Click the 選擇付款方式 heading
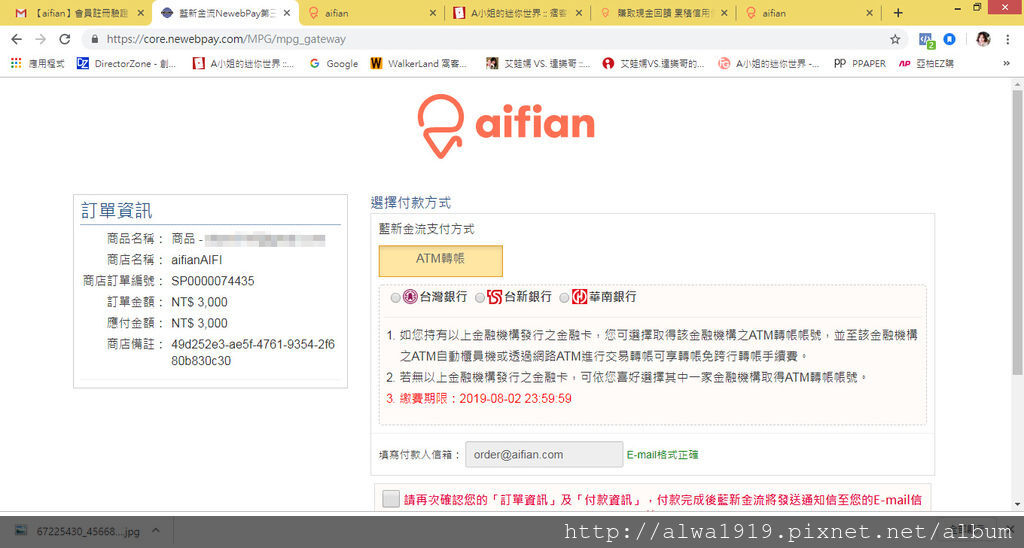 411,202
